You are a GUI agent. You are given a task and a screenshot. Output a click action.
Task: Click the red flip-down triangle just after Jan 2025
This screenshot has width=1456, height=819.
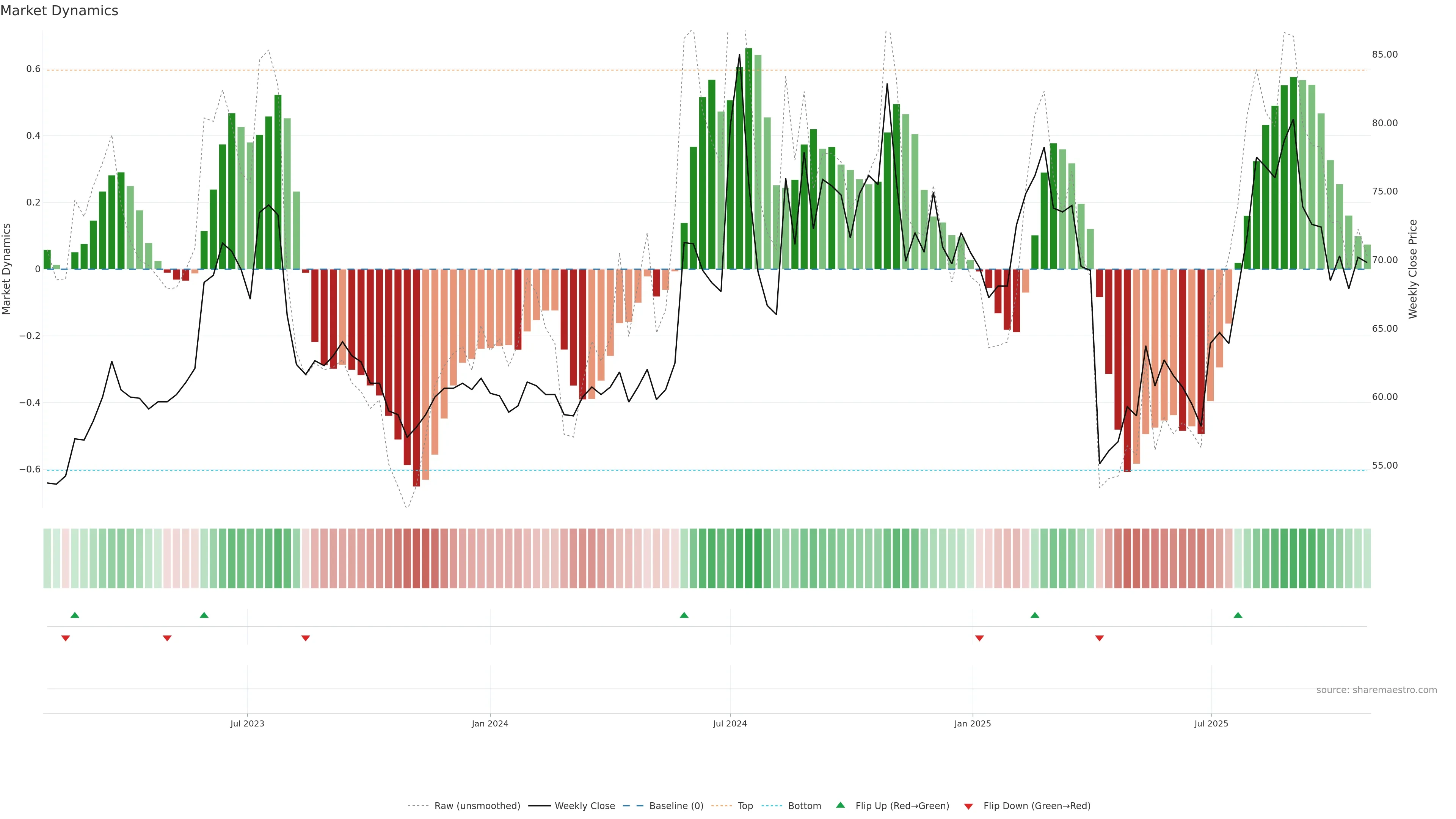979,638
